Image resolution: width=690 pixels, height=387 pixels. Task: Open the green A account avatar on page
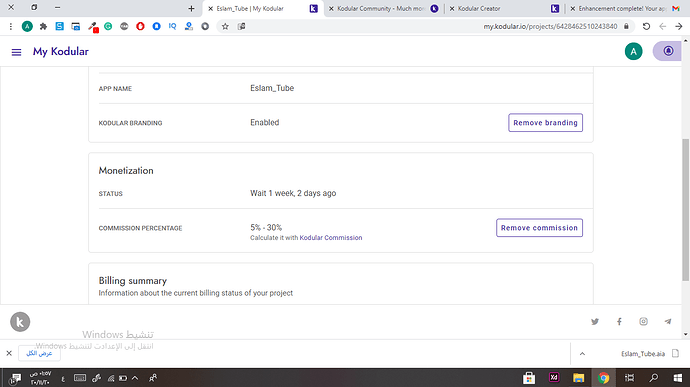click(633, 52)
